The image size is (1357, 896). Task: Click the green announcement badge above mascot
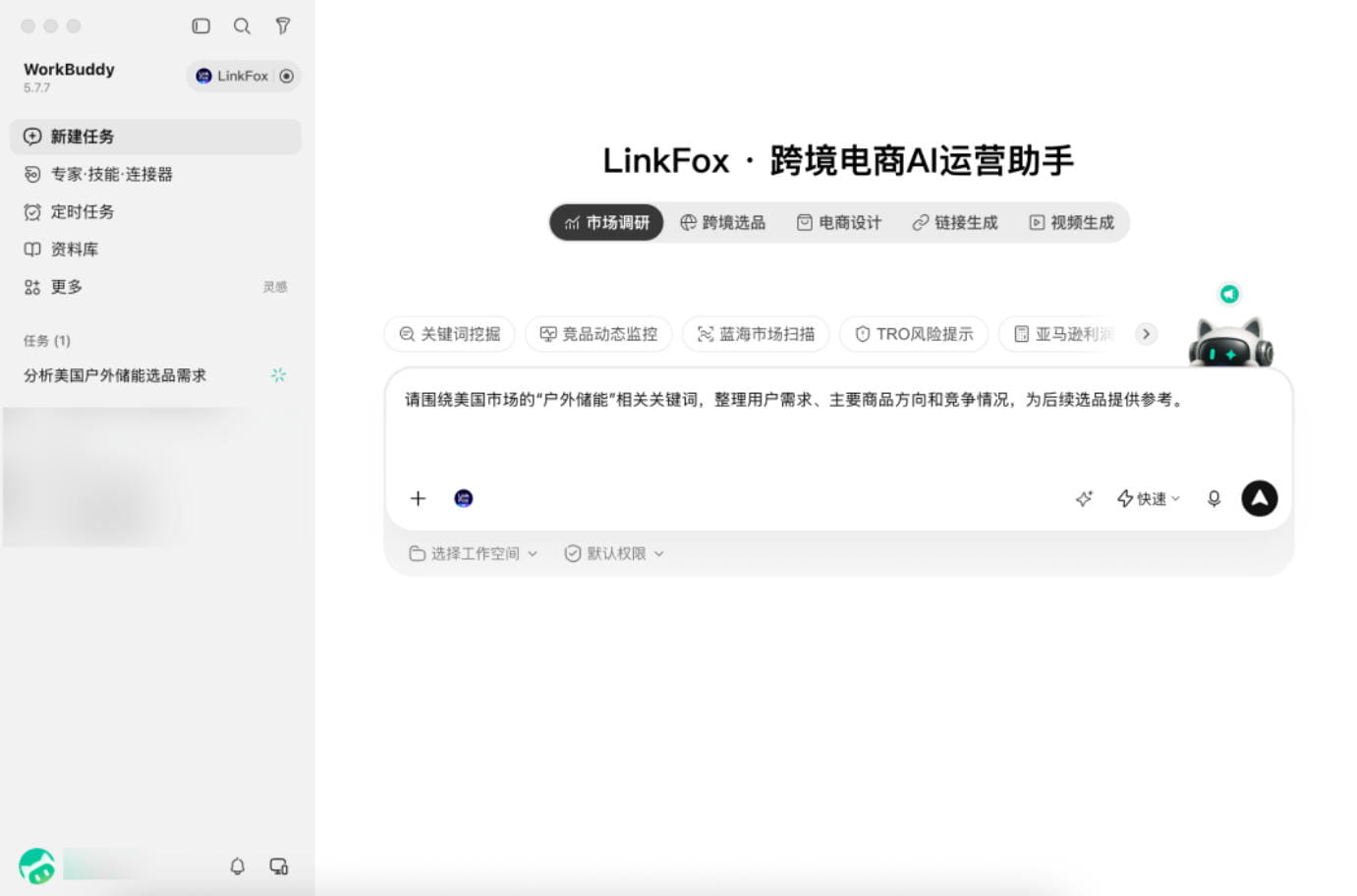1229,294
